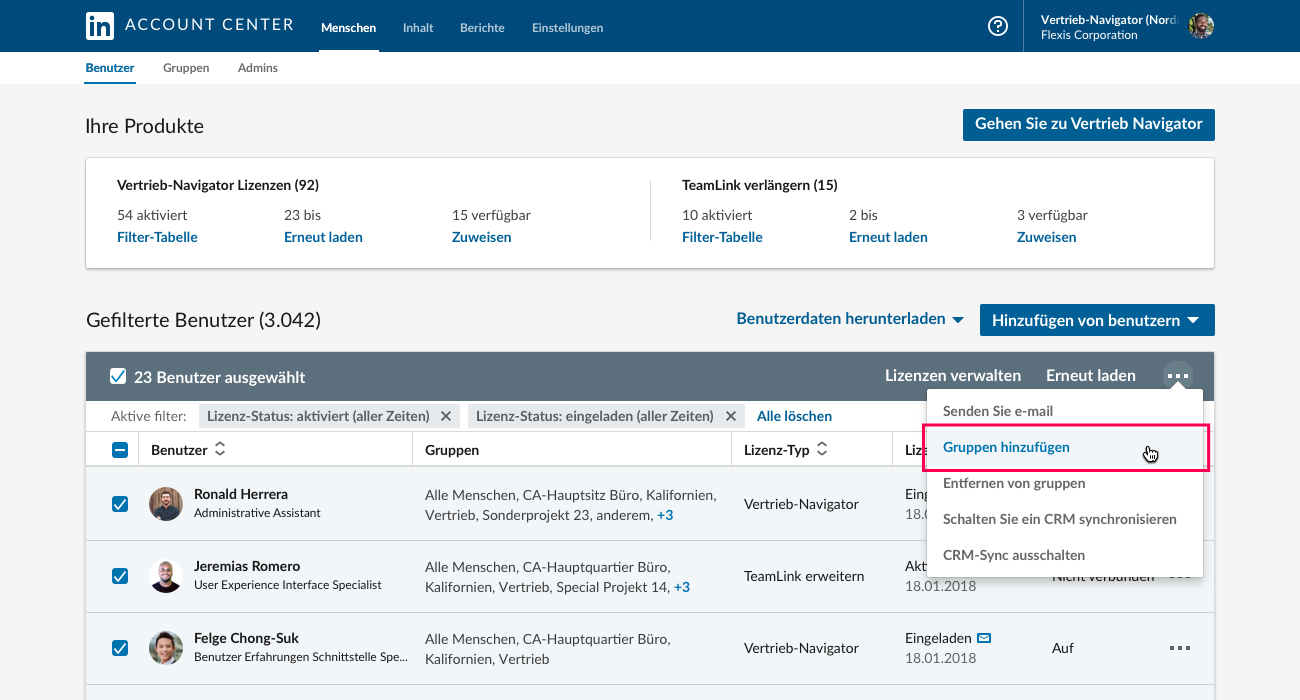The height and width of the screenshot is (700, 1300).
Task: Select 'Schalten Sie ein CRM synchronisieren'
Action: point(1065,519)
